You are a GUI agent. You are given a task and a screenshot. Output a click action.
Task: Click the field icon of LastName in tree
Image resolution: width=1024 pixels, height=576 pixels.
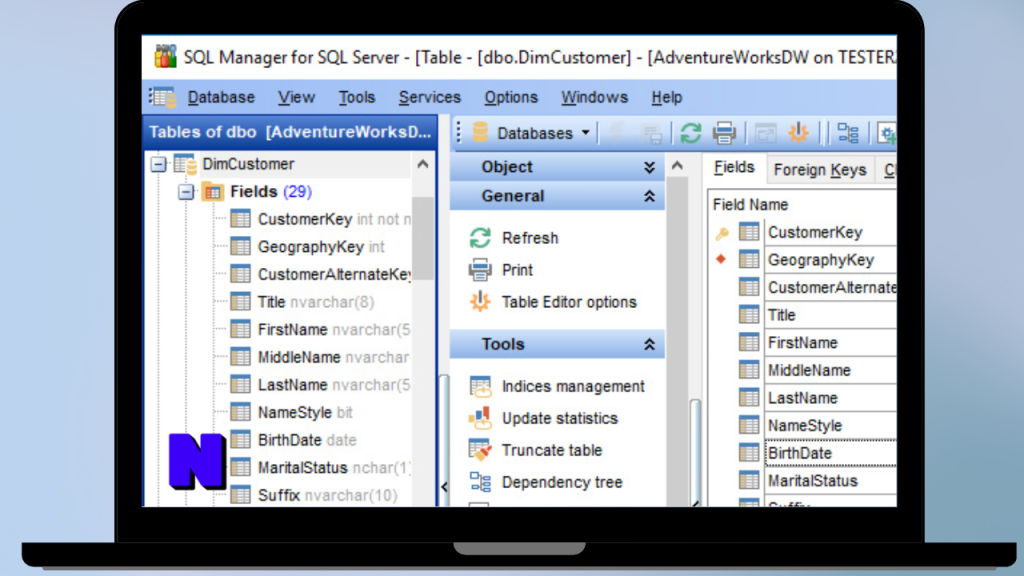(x=240, y=385)
